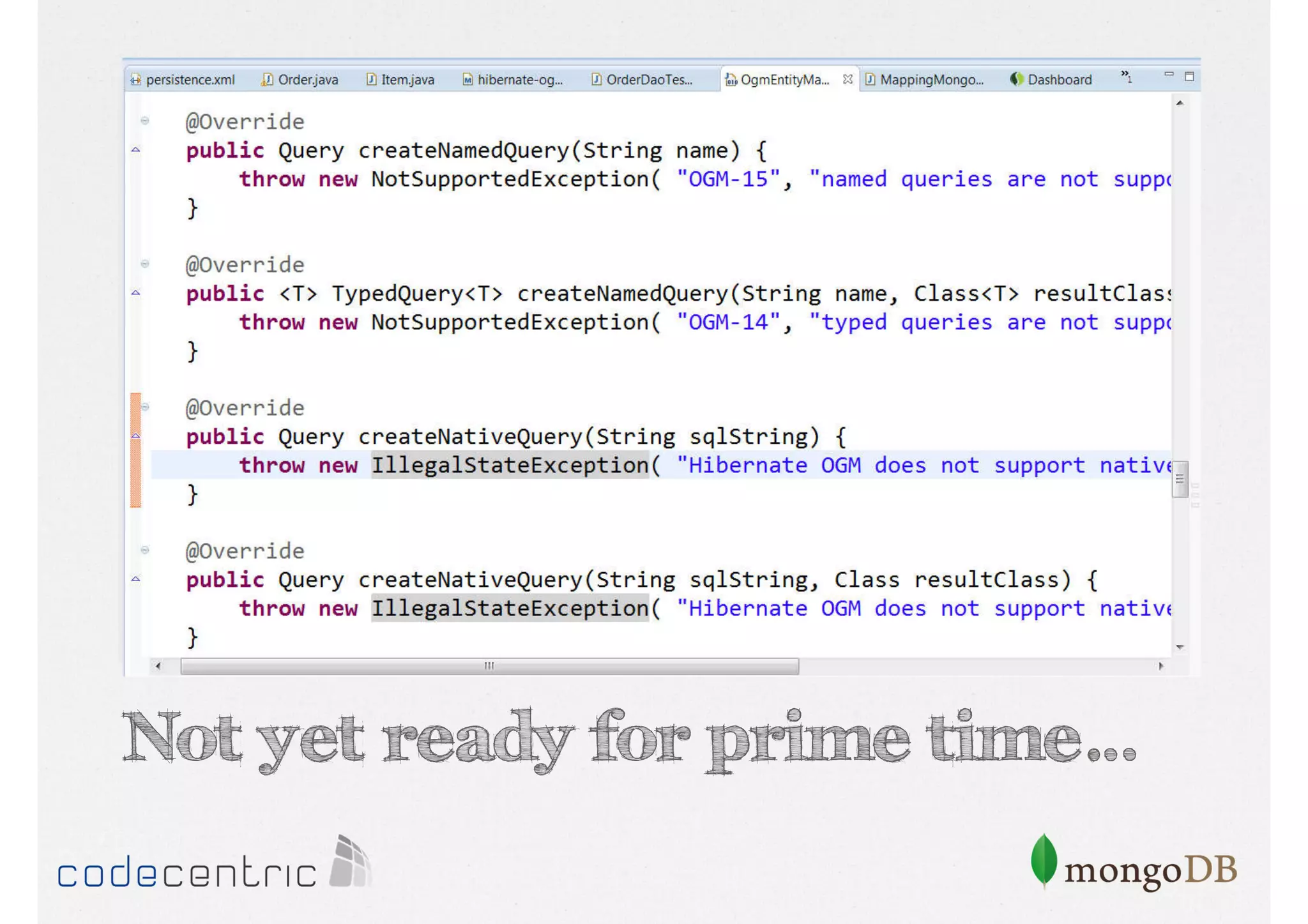Switch to the persistence.xml tab
The height and width of the screenshot is (924, 1308).
(x=183, y=79)
